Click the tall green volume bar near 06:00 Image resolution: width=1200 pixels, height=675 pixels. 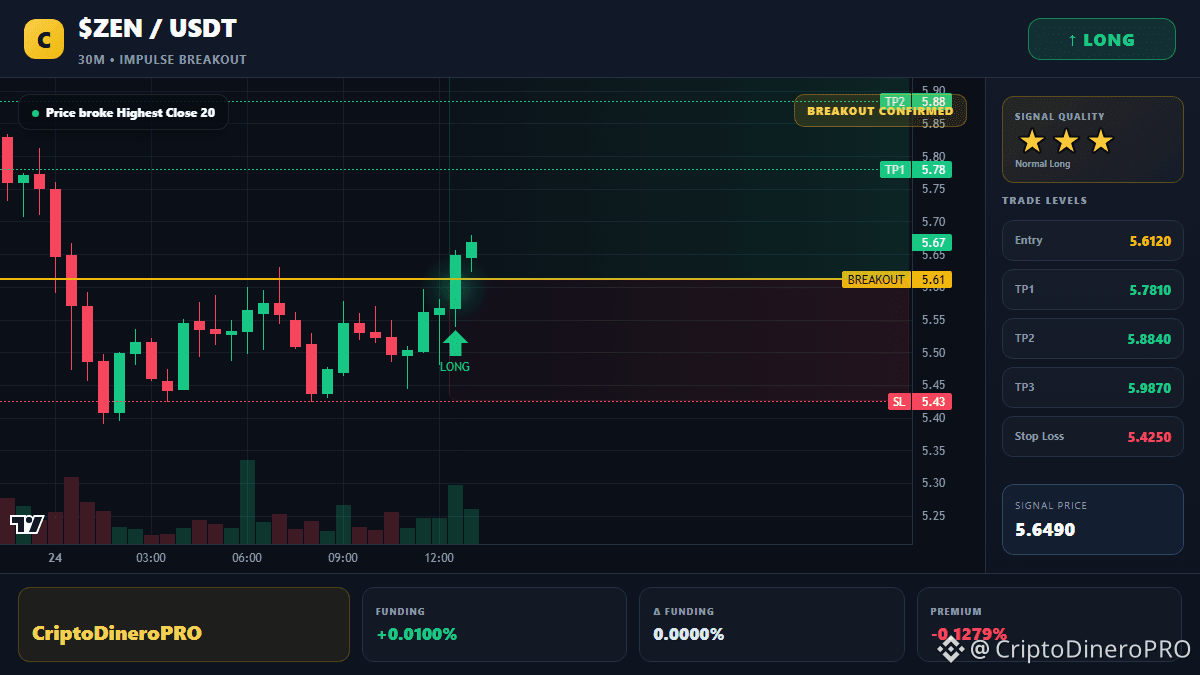[247, 502]
